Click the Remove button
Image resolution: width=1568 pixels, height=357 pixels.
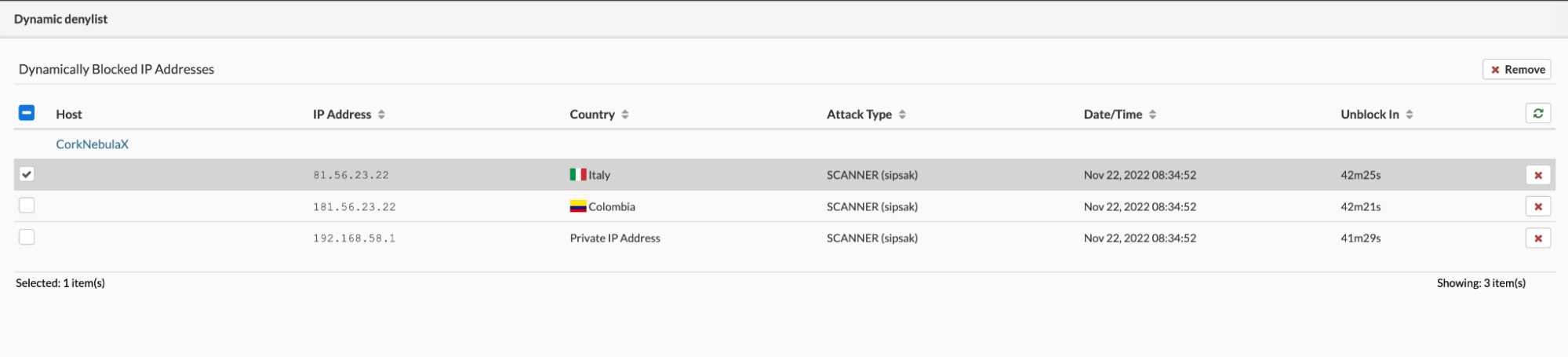click(1518, 70)
